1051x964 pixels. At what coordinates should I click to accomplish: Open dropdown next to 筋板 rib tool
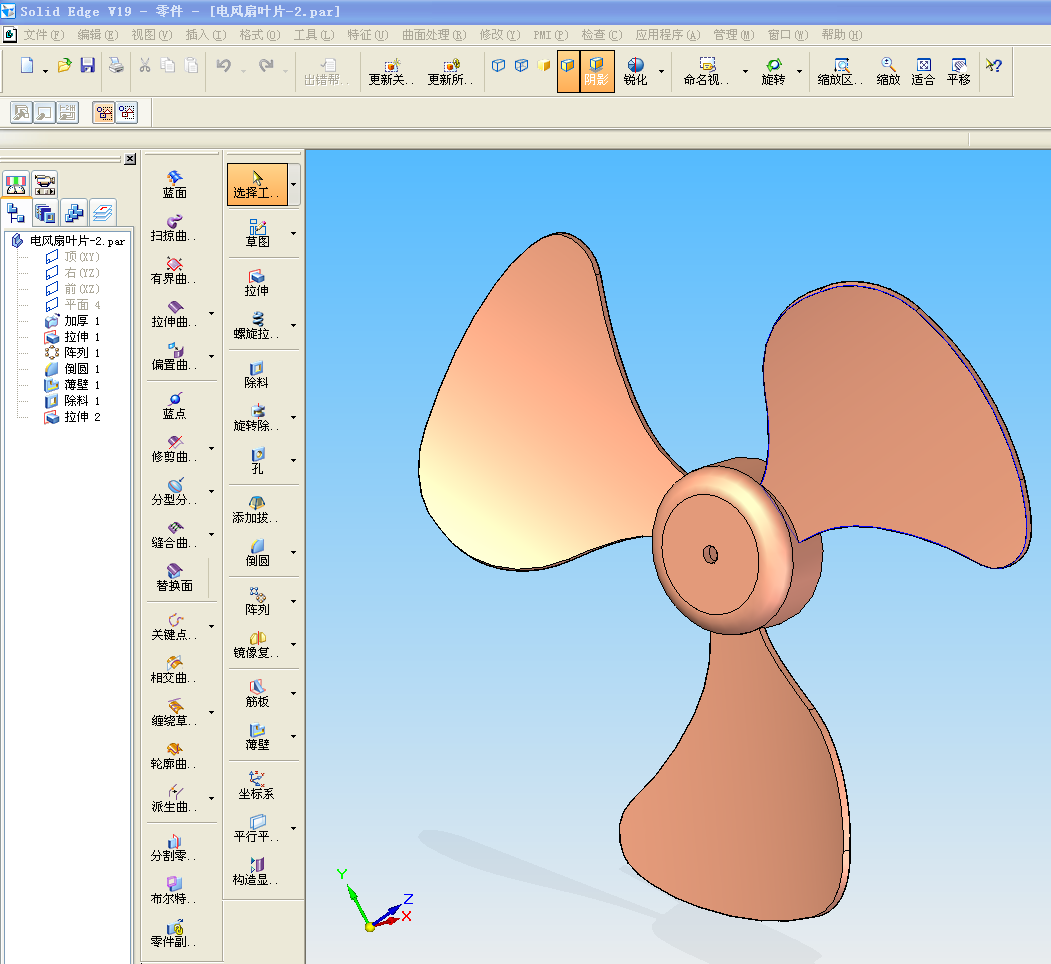(293, 693)
